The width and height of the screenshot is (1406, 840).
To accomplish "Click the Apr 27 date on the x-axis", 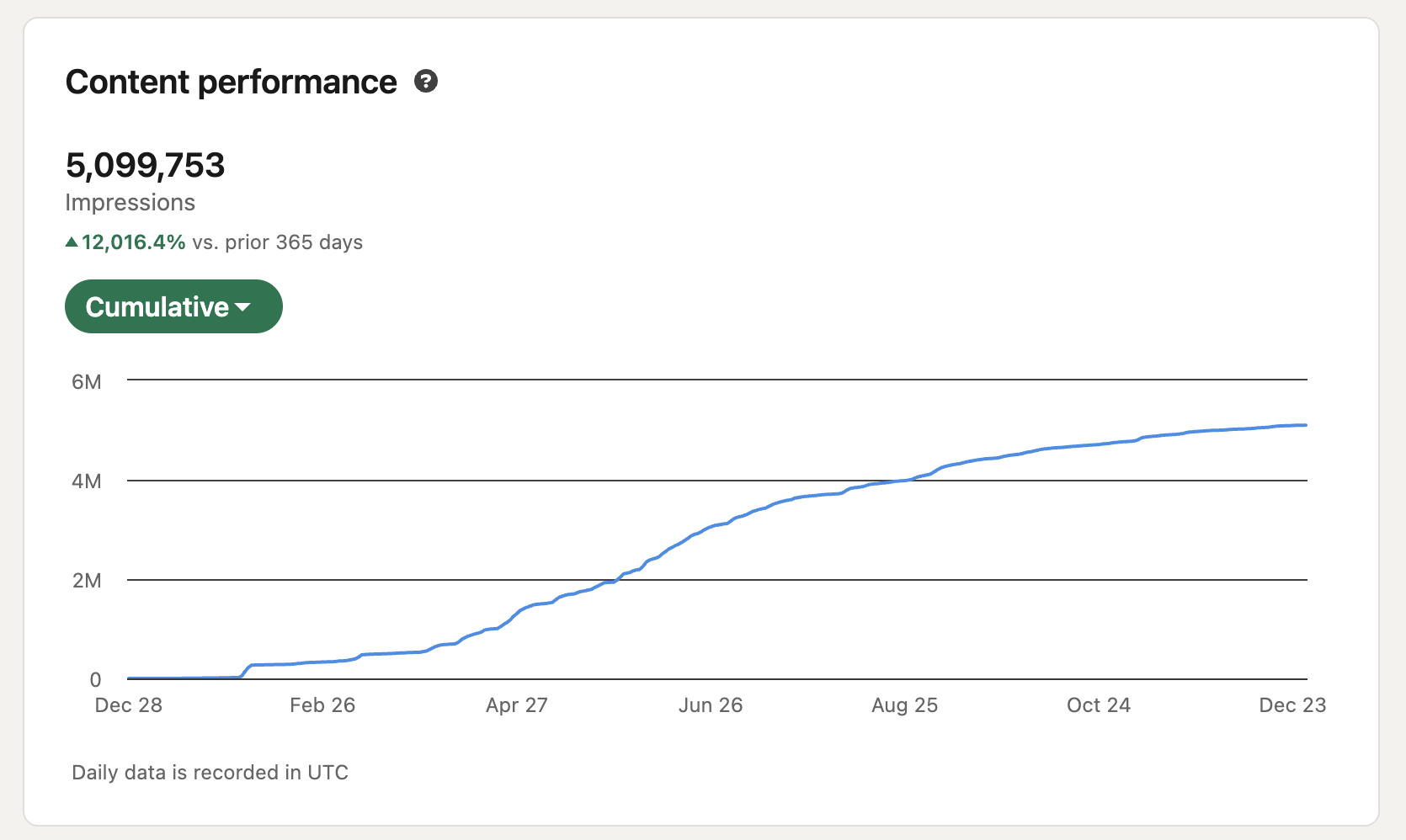I will (x=516, y=705).
